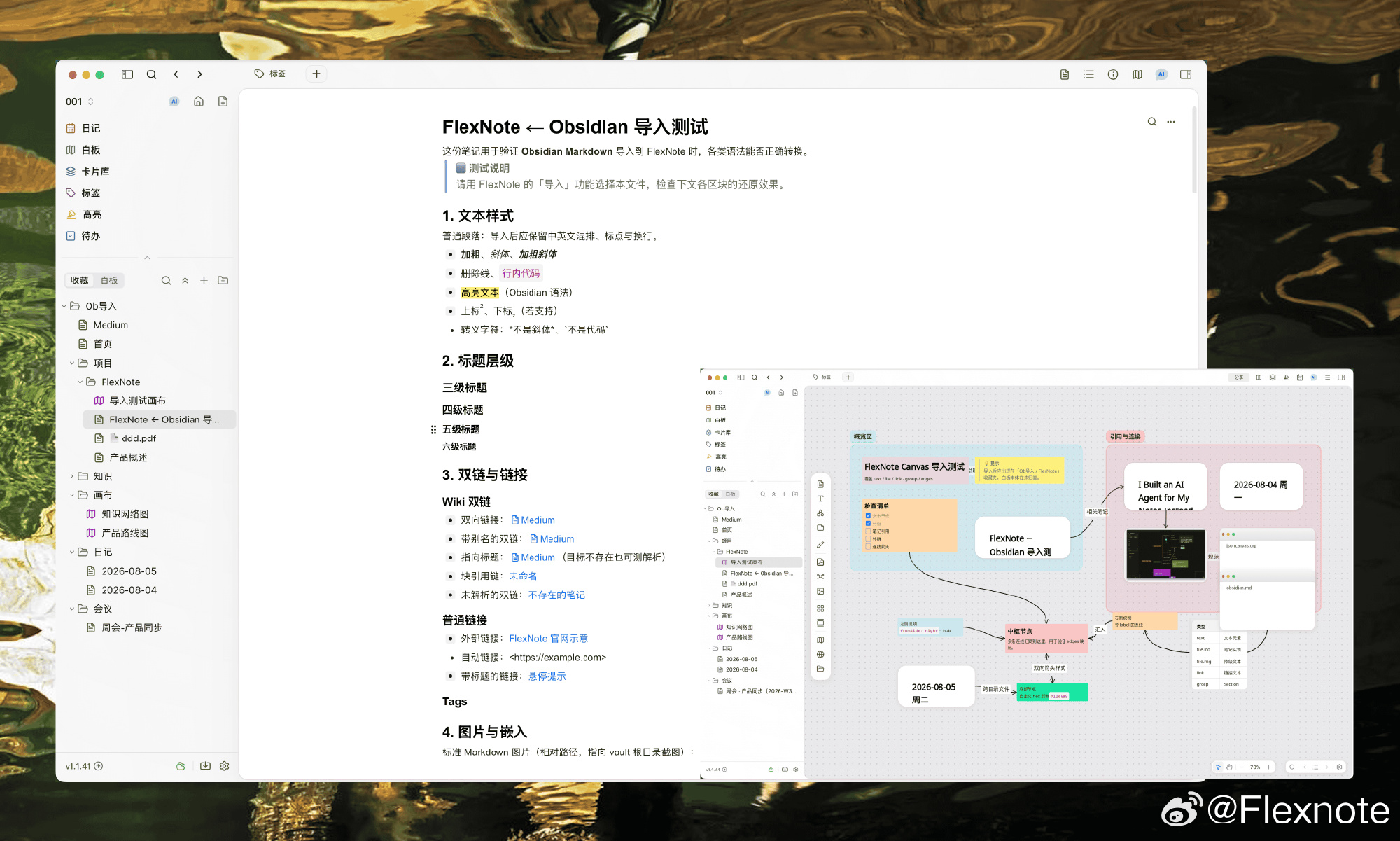Viewport: 1400px width, 841px height.
Task: Open the sync cloud icon in the note window's sidebar footer
Action: (x=181, y=766)
